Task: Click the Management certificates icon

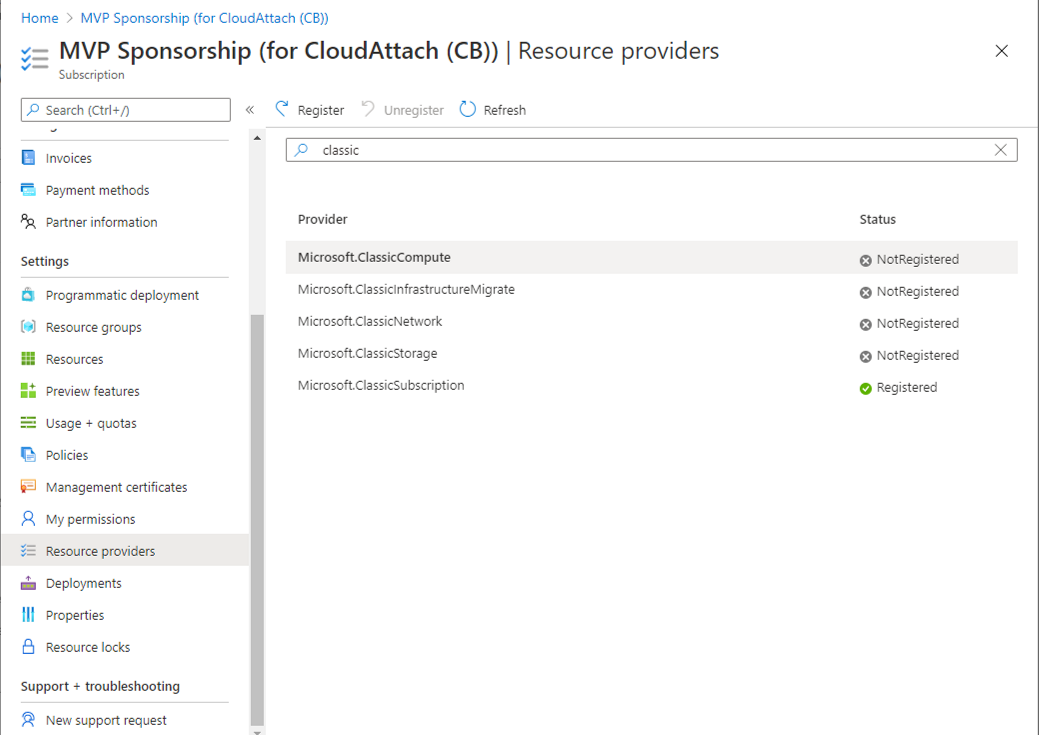Action: click(x=28, y=486)
